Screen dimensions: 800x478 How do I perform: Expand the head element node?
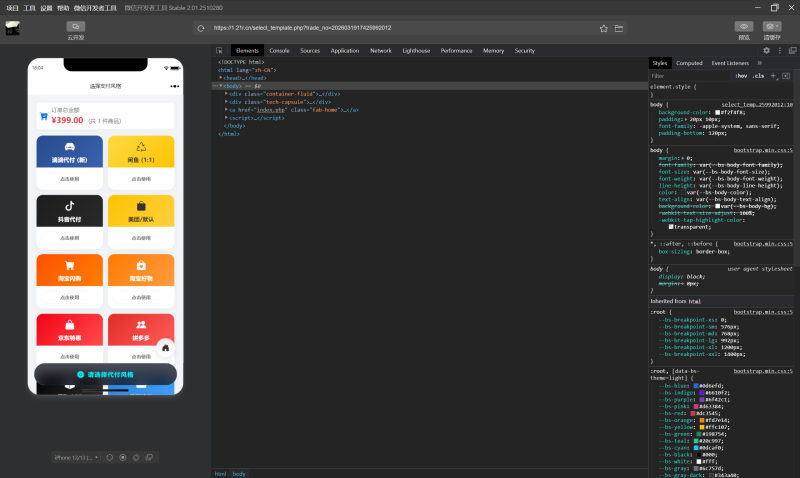(x=221, y=78)
